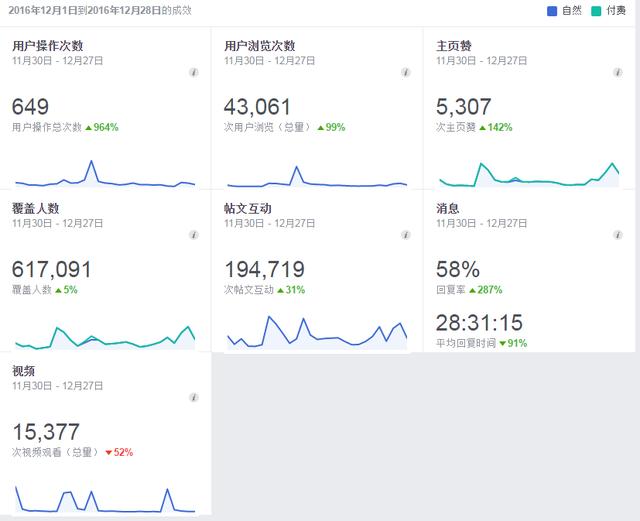Click info icon on 覆盖人数 card
Viewport: 640px width, 521px height.
click(x=193, y=235)
